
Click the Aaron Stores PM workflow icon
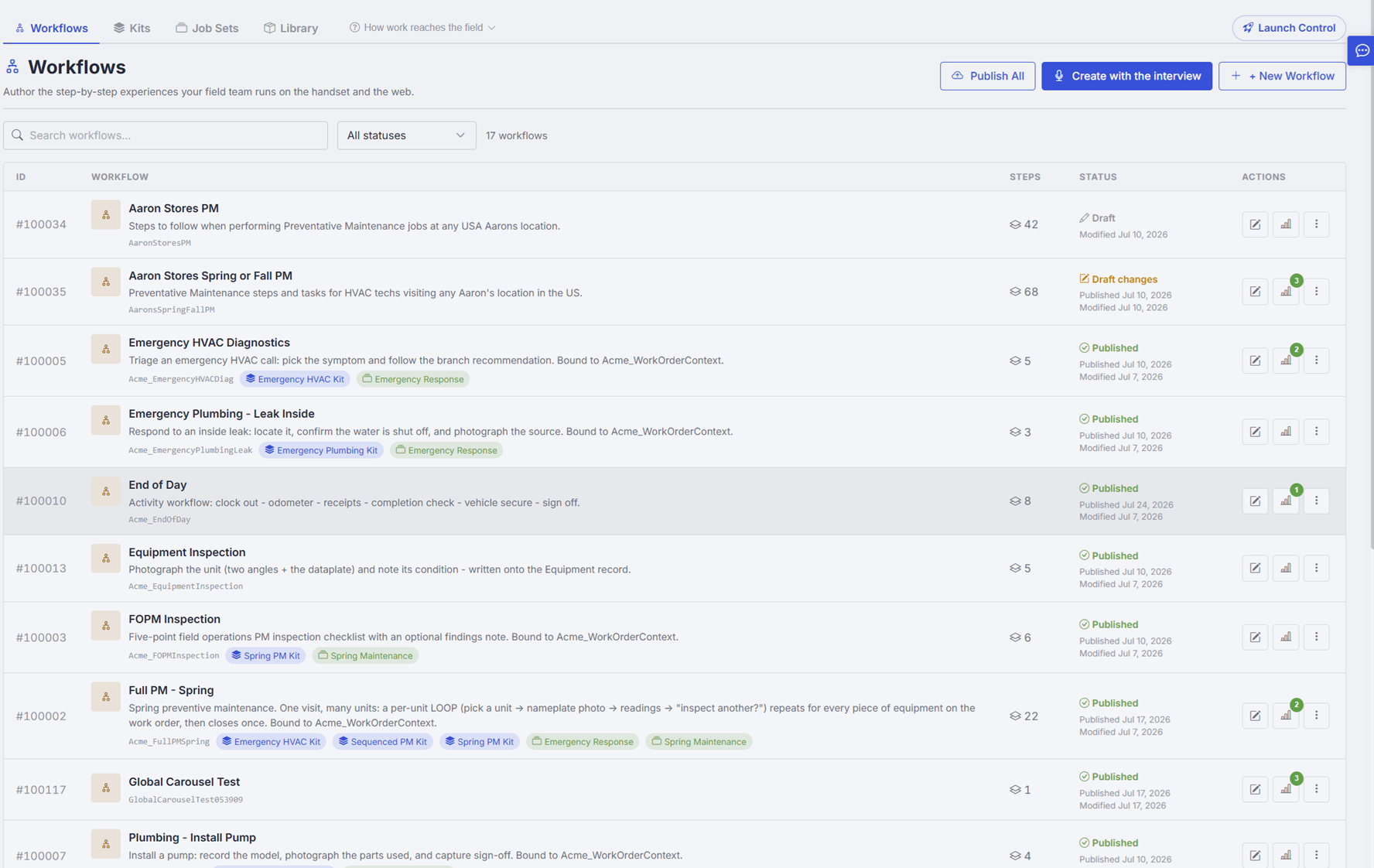pos(106,215)
